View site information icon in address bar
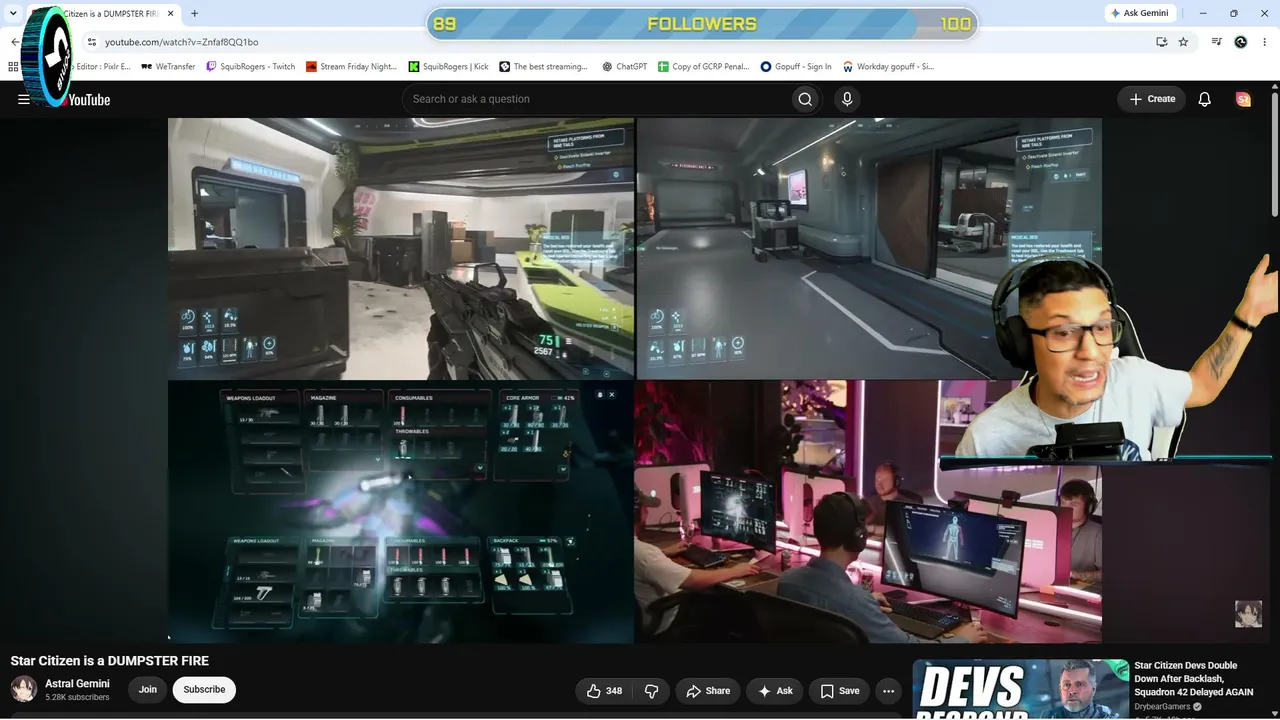Image resolution: width=1280 pixels, height=720 pixels. [x=91, y=42]
